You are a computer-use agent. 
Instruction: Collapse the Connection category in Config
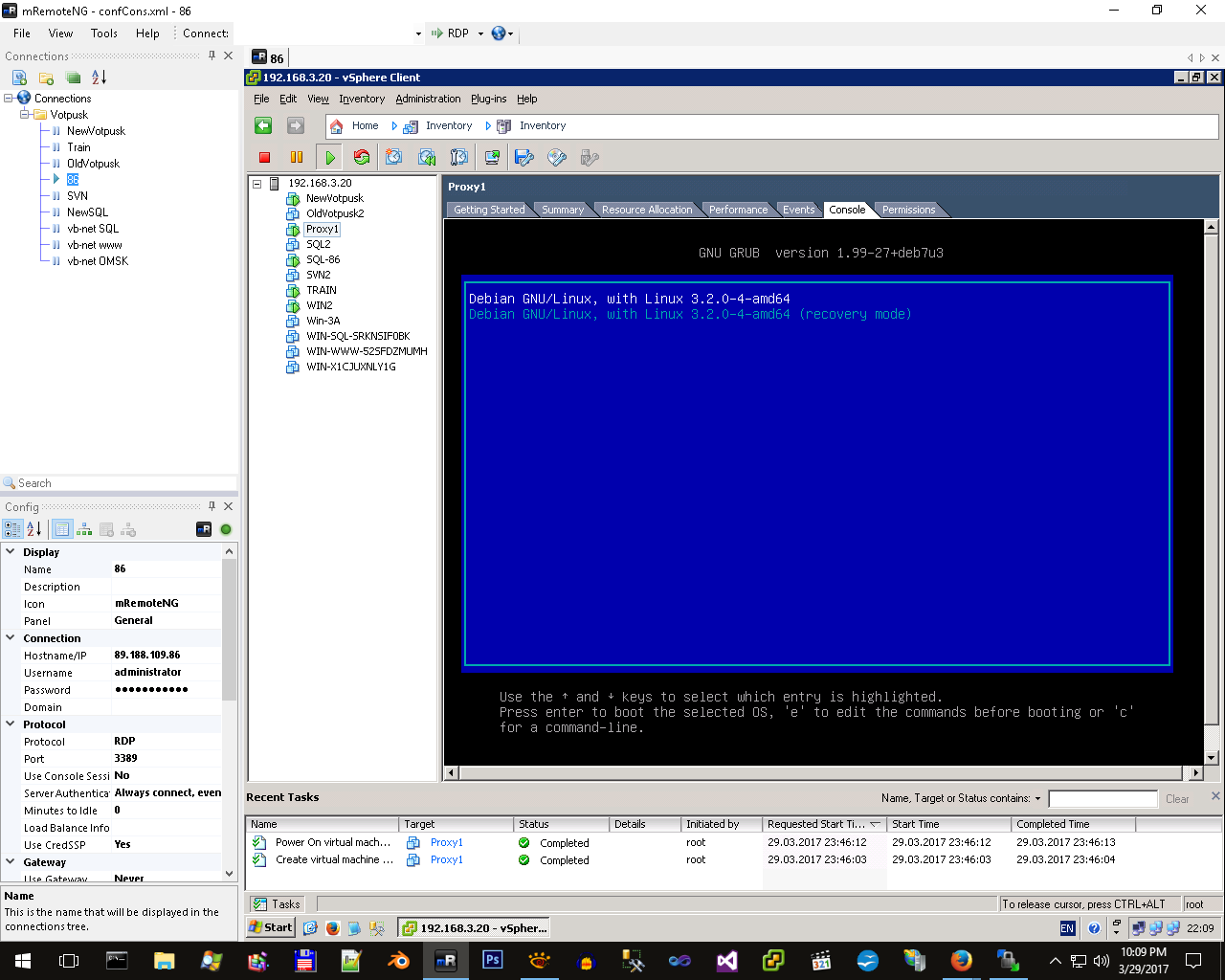(x=11, y=637)
